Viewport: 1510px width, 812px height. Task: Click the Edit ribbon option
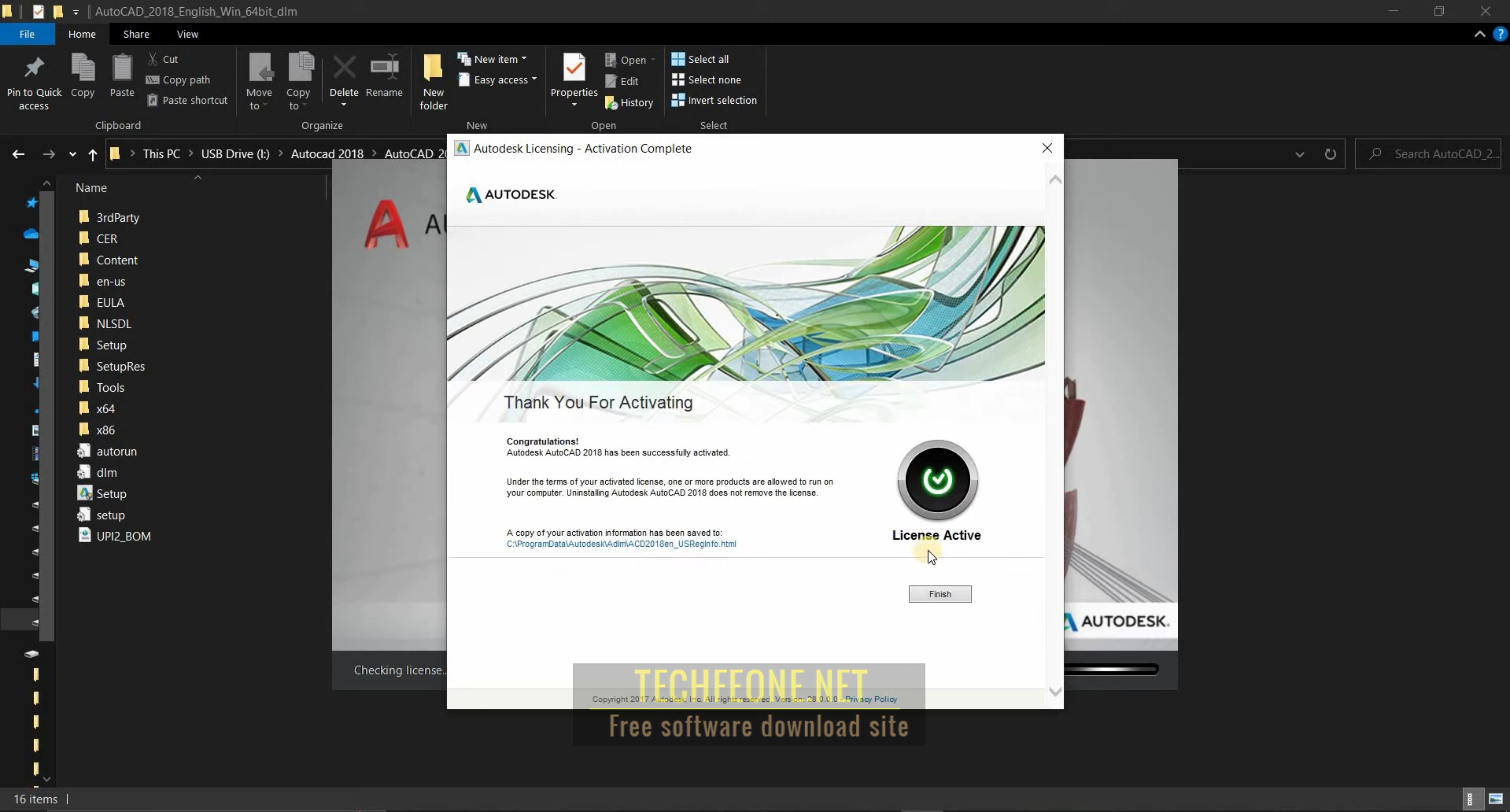coord(622,81)
